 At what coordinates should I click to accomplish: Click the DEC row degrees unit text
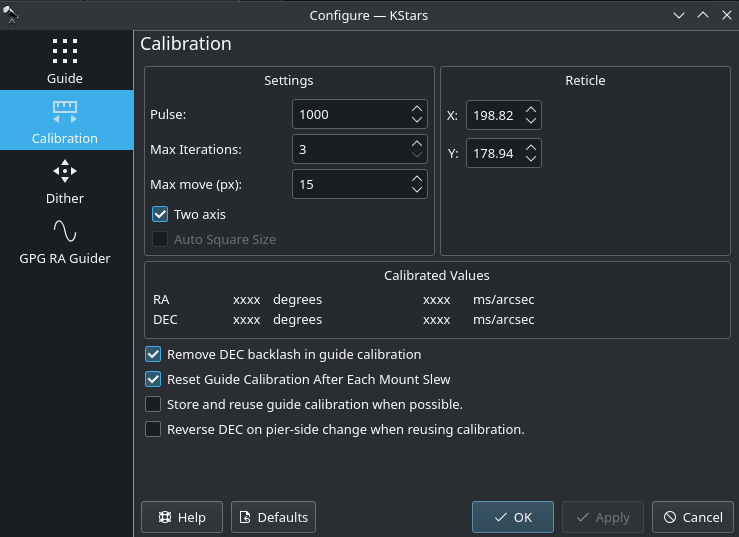point(297,320)
